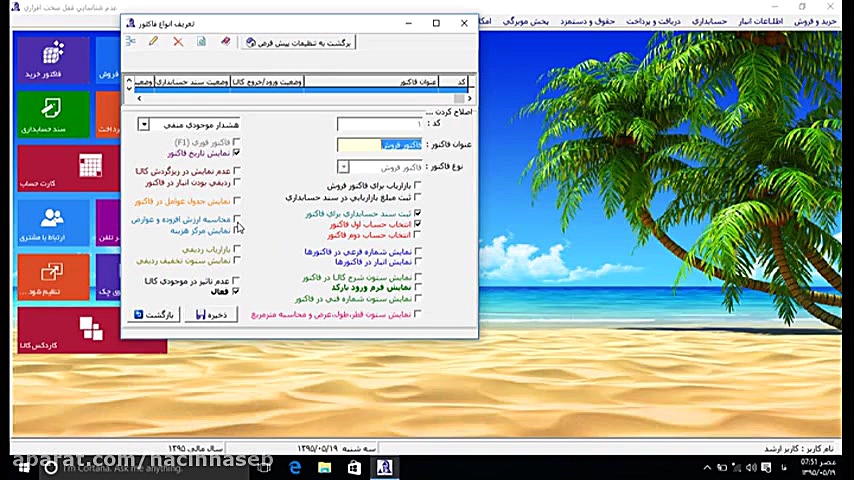This screenshot has width=854, height=480.
Task: Click the accounting app icon in taskbar
Action: (x=384, y=467)
